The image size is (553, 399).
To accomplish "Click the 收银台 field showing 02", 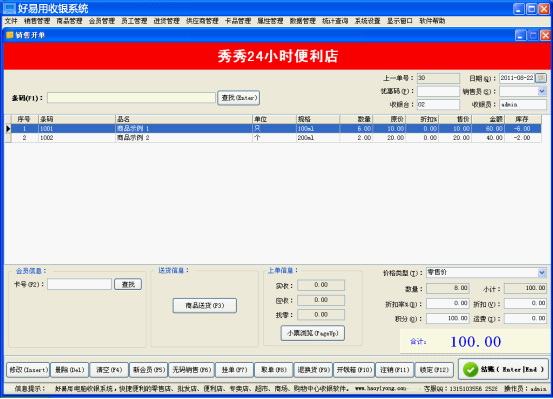I will 438,104.
